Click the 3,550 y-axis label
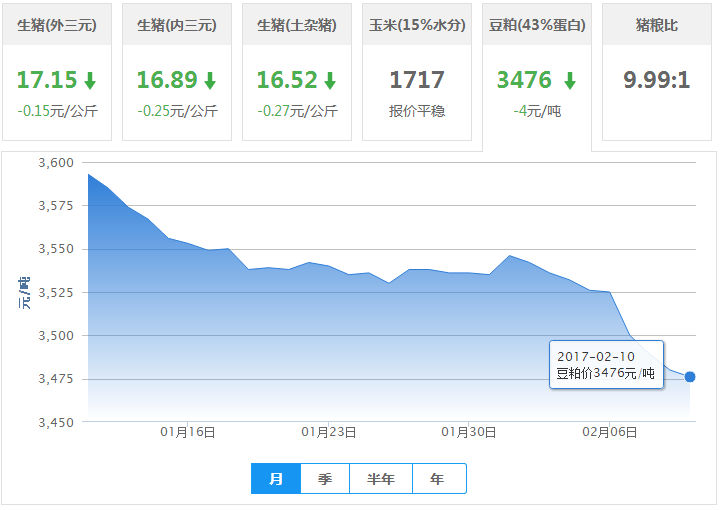This screenshot has height=510, width=721. pos(56,249)
